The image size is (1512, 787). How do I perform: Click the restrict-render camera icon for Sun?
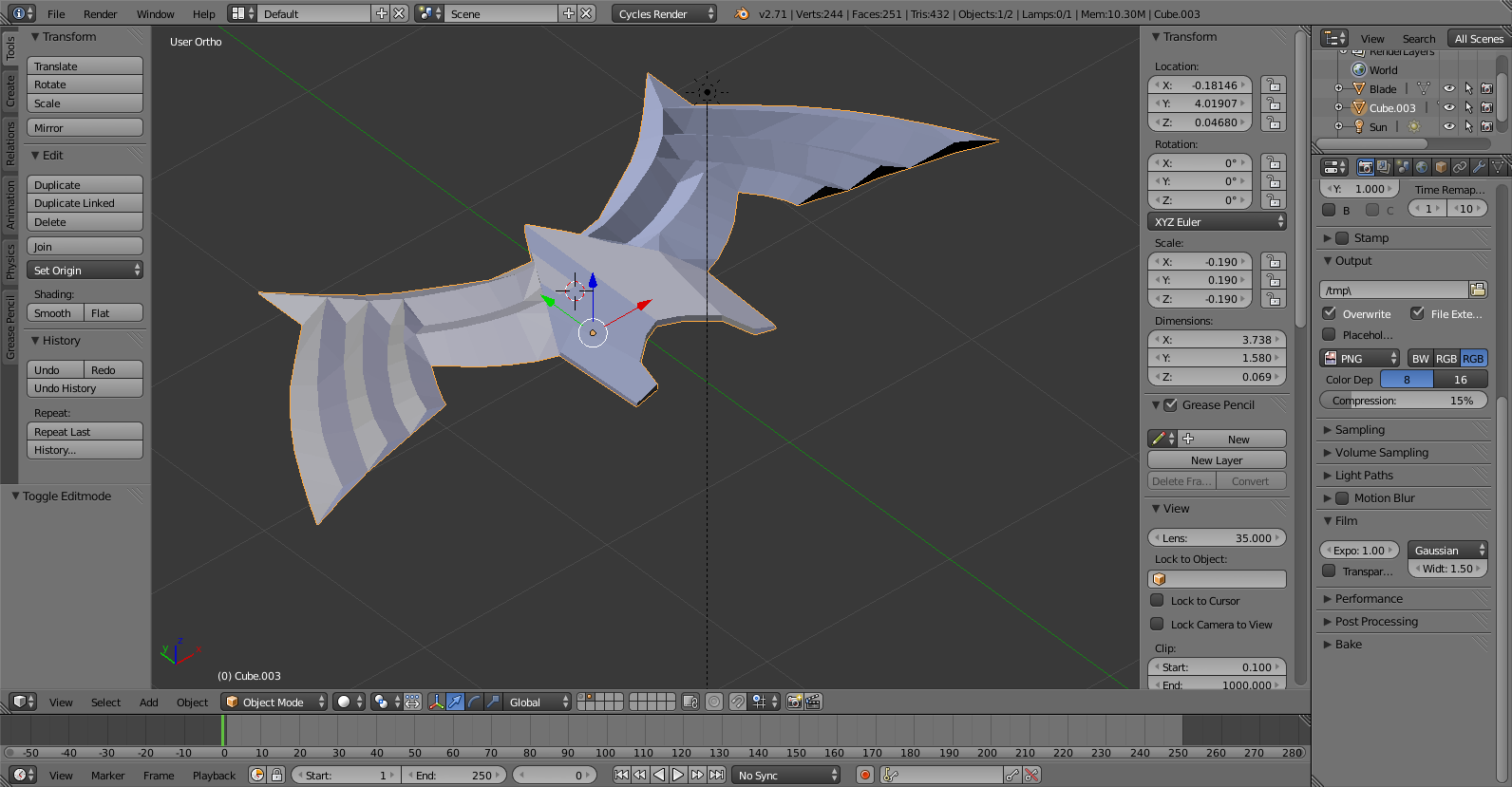(x=1486, y=126)
